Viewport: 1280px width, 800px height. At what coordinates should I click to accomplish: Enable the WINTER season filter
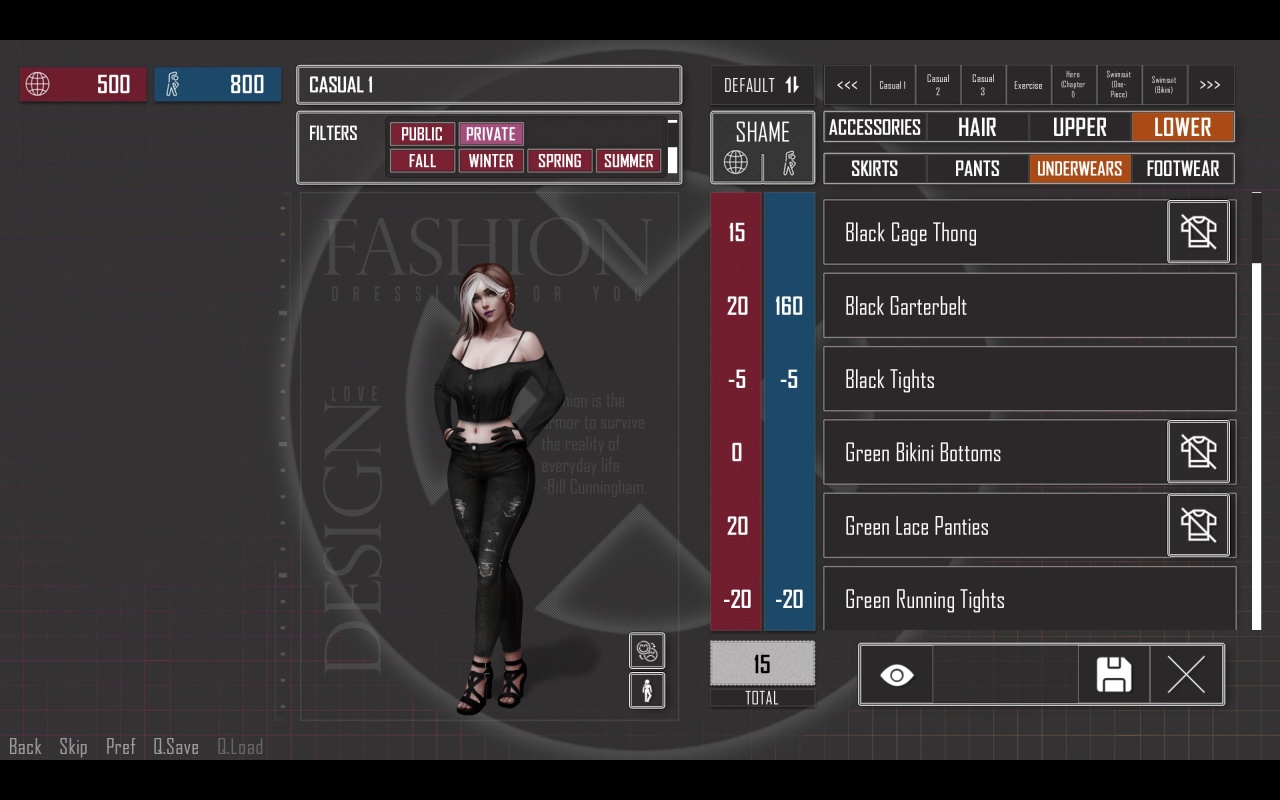point(491,161)
